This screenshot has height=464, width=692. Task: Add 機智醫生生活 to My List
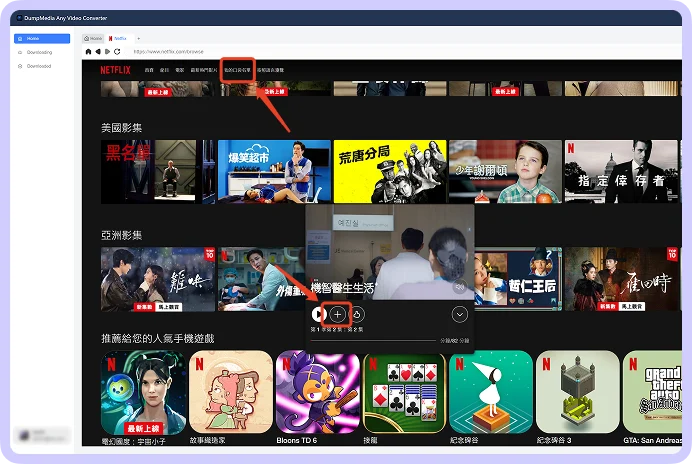(338, 314)
